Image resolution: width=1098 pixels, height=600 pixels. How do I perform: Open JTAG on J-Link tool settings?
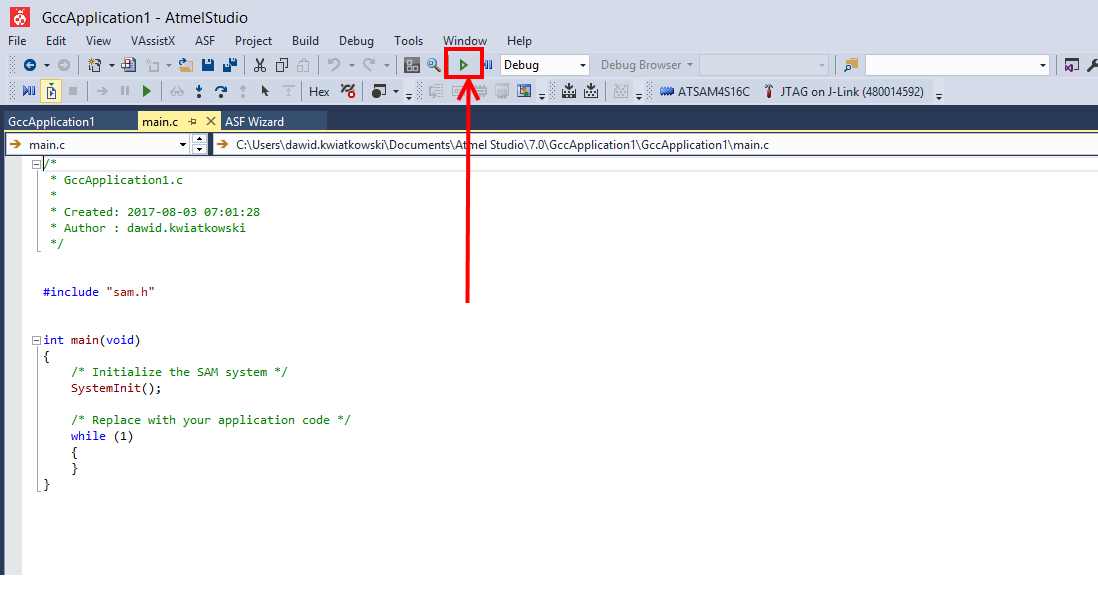(x=844, y=92)
